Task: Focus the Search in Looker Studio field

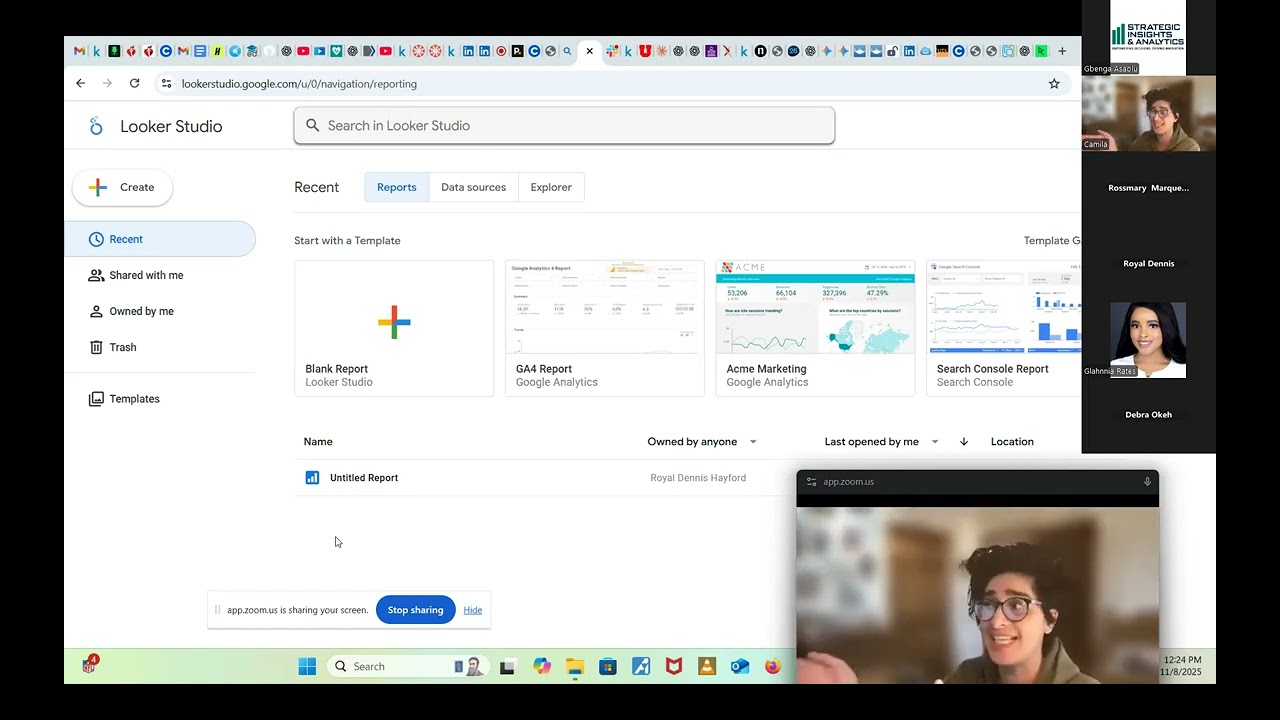Action: (564, 125)
